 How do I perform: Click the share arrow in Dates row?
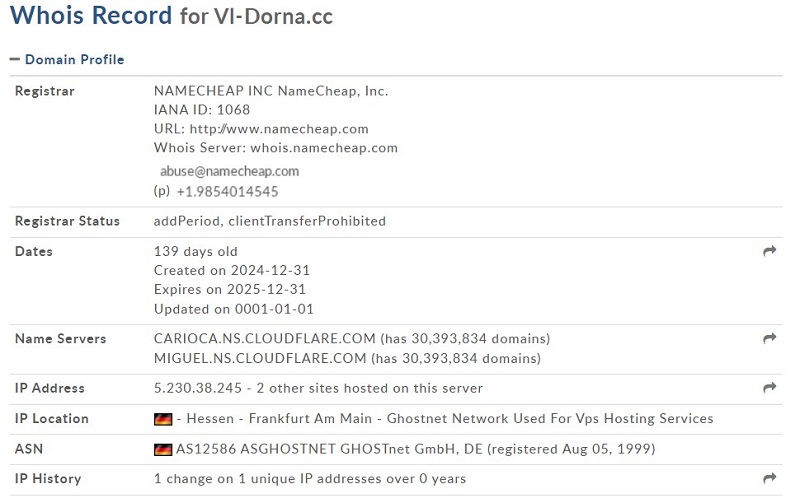pos(769,251)
